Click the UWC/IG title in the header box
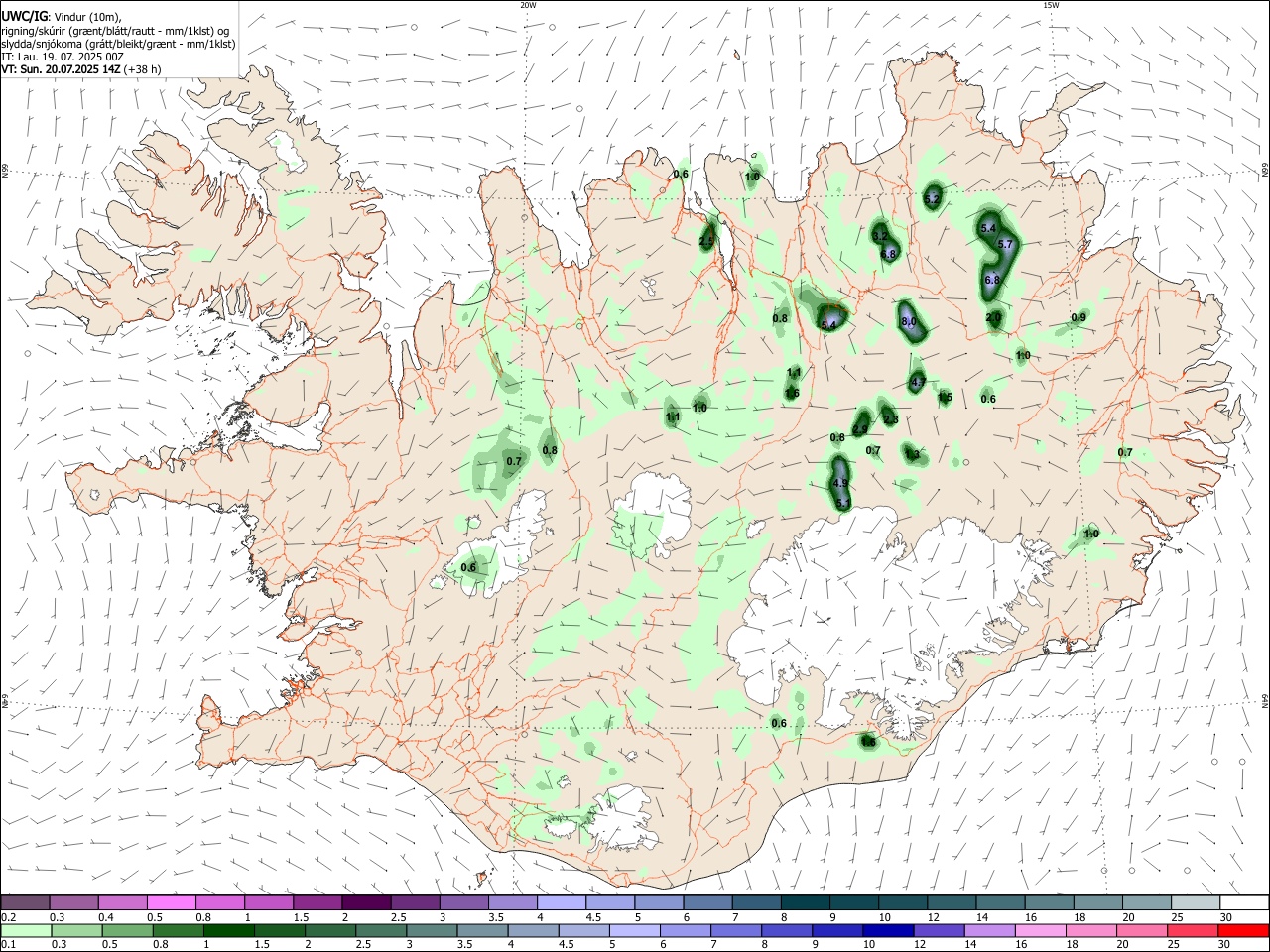This screenshot has width=1270, height=952. click(24, 15)
